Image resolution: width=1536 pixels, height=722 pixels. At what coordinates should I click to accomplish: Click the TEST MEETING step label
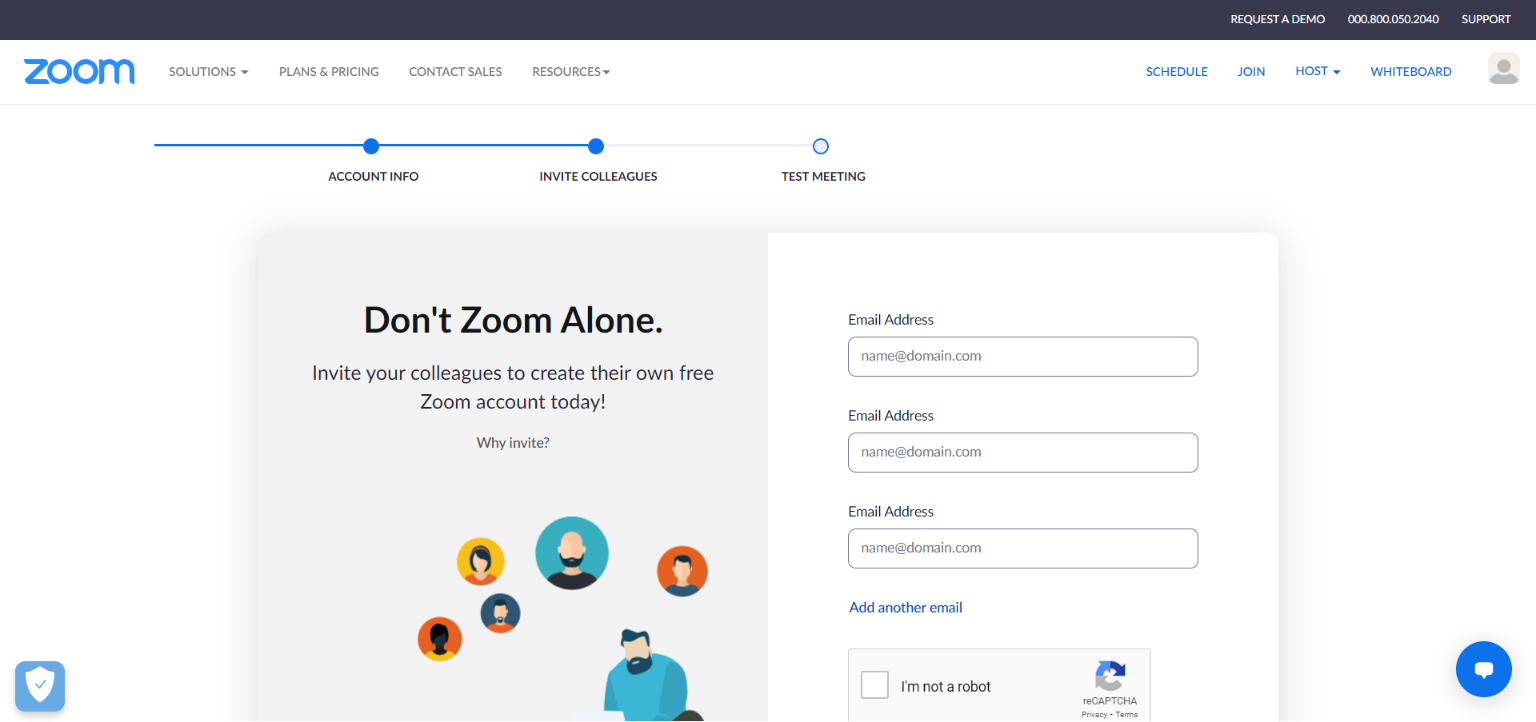click(823, 176)
